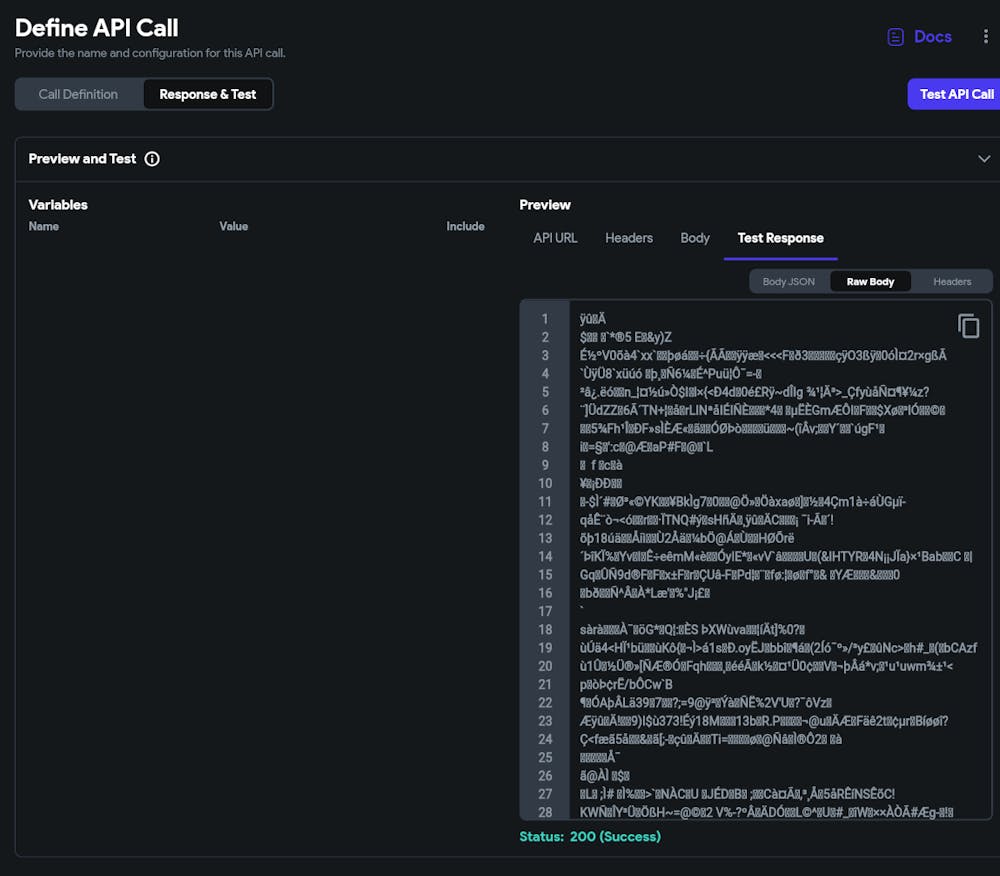Click the Define API Call title
The height and width of the screenshot is (876, 1000).
click(x=96, y=28)
